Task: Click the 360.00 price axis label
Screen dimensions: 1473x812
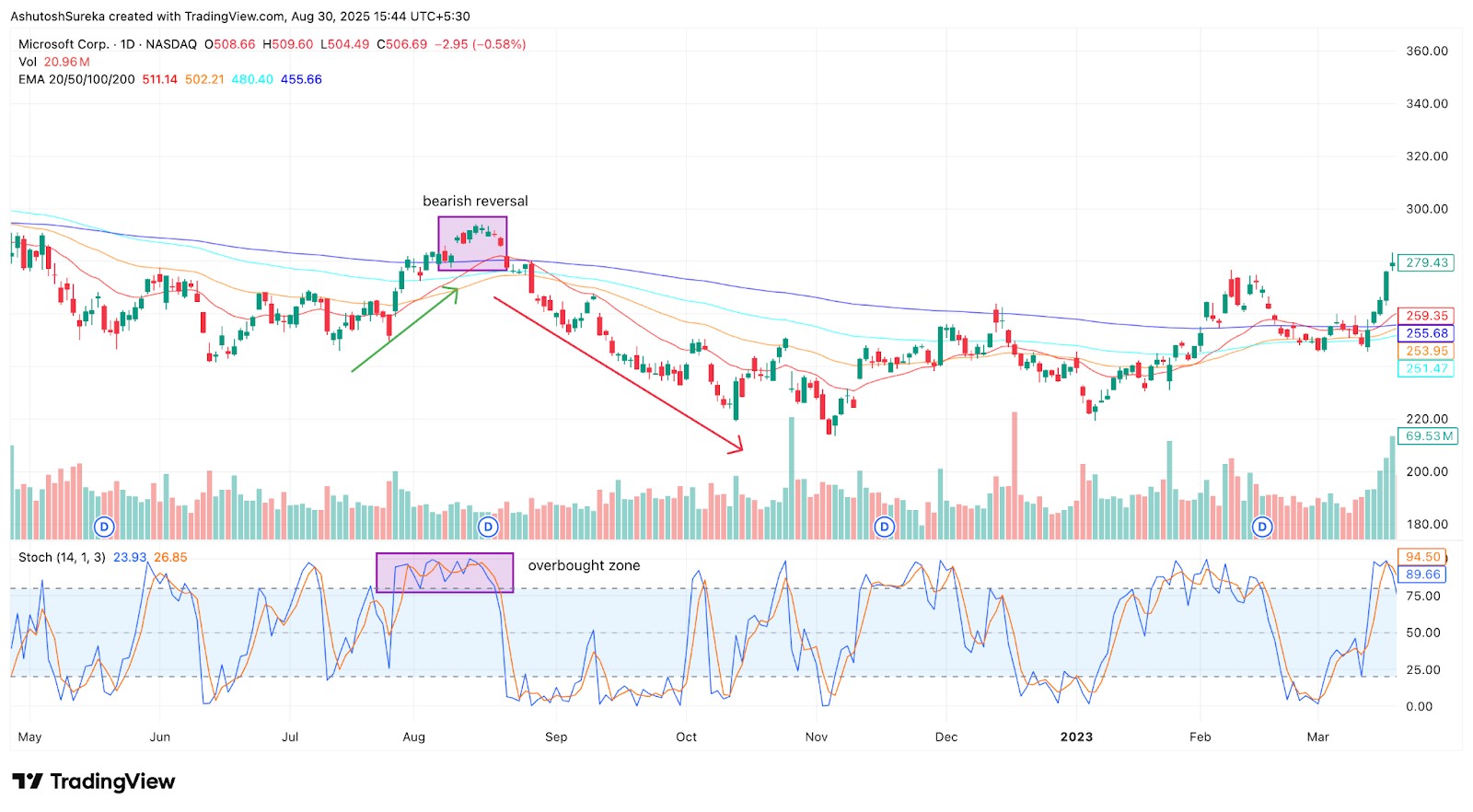Action: (x=1427, y=51)
